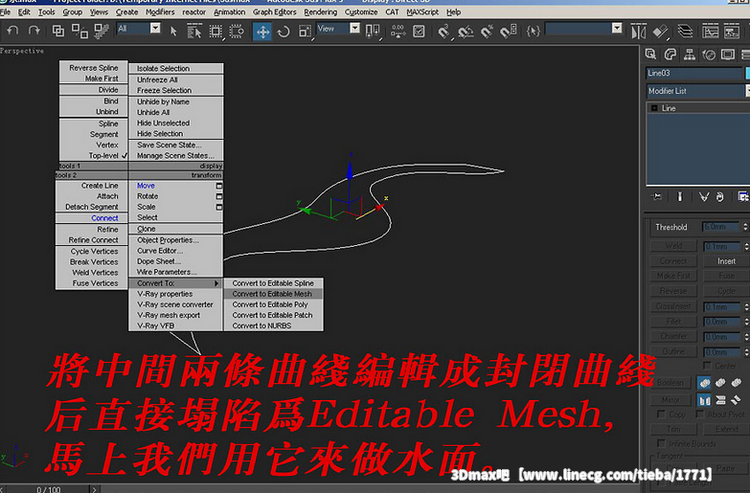This screenshot has height=493, width=750.
Task: Pick the Rectangular Selection Region tool
Action: [216, 32]
